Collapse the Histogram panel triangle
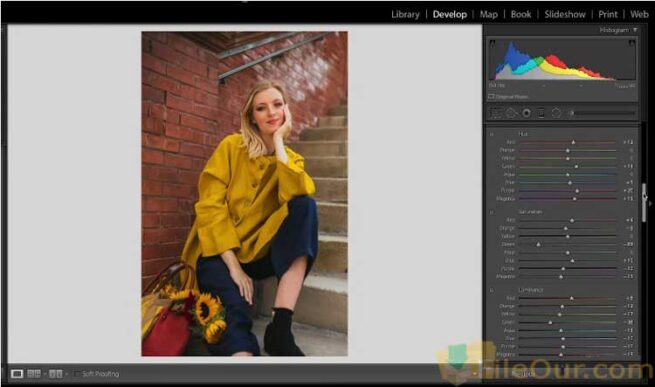Screen dimensions: 655x387 (x=635, y=30)
